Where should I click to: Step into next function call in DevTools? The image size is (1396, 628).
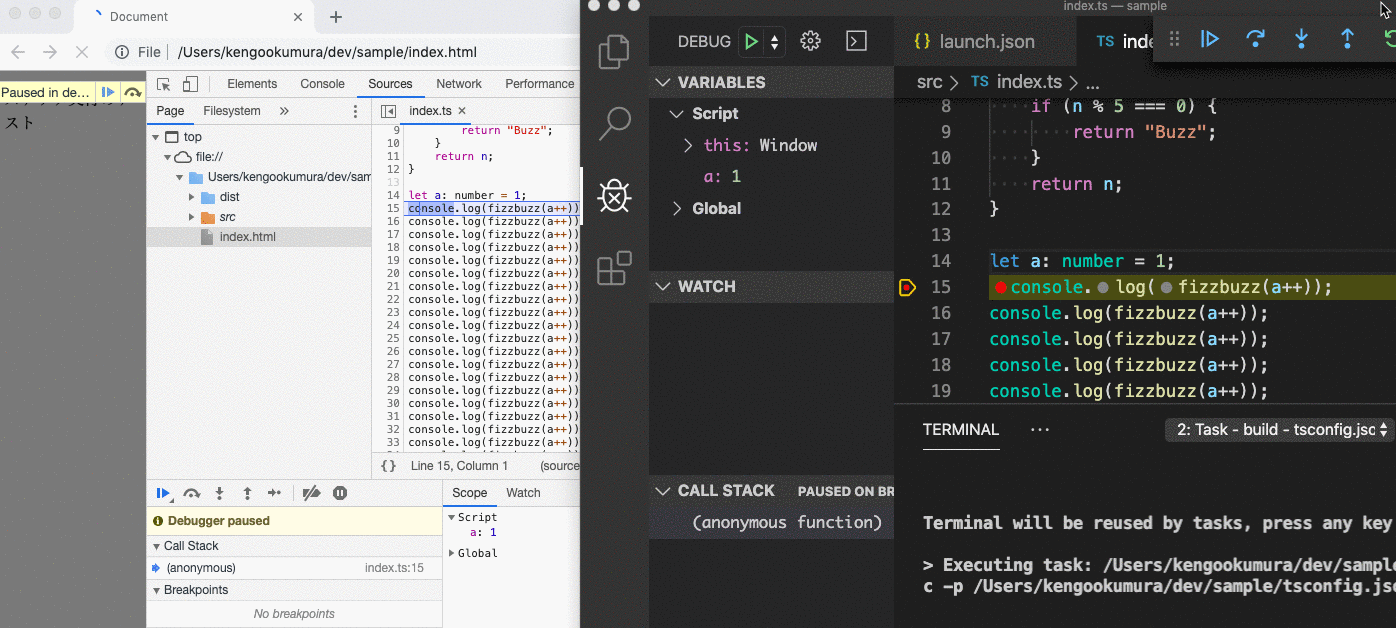220,493
